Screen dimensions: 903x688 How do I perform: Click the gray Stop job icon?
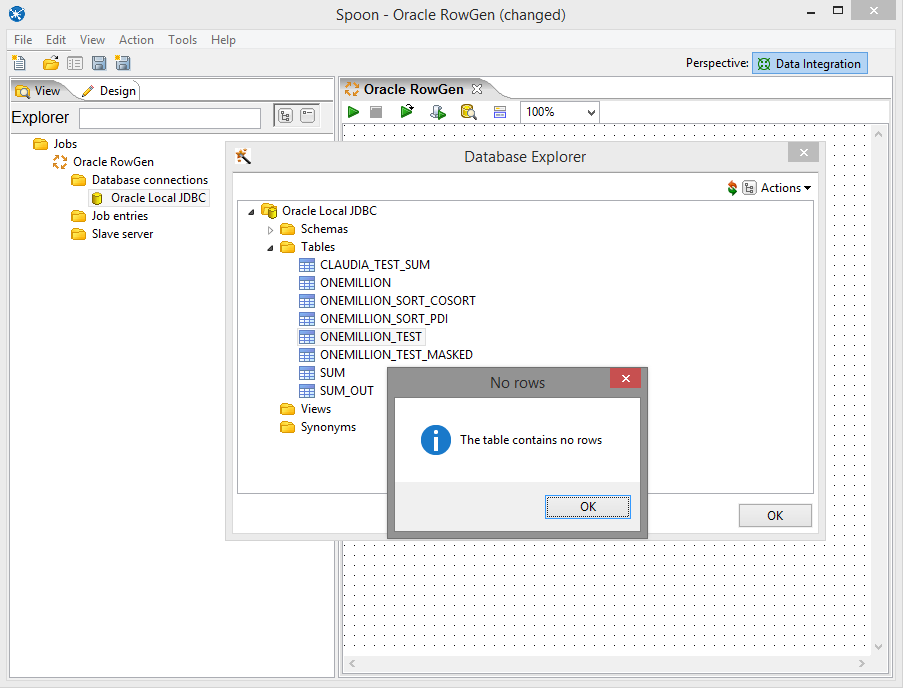coord(376,112)
